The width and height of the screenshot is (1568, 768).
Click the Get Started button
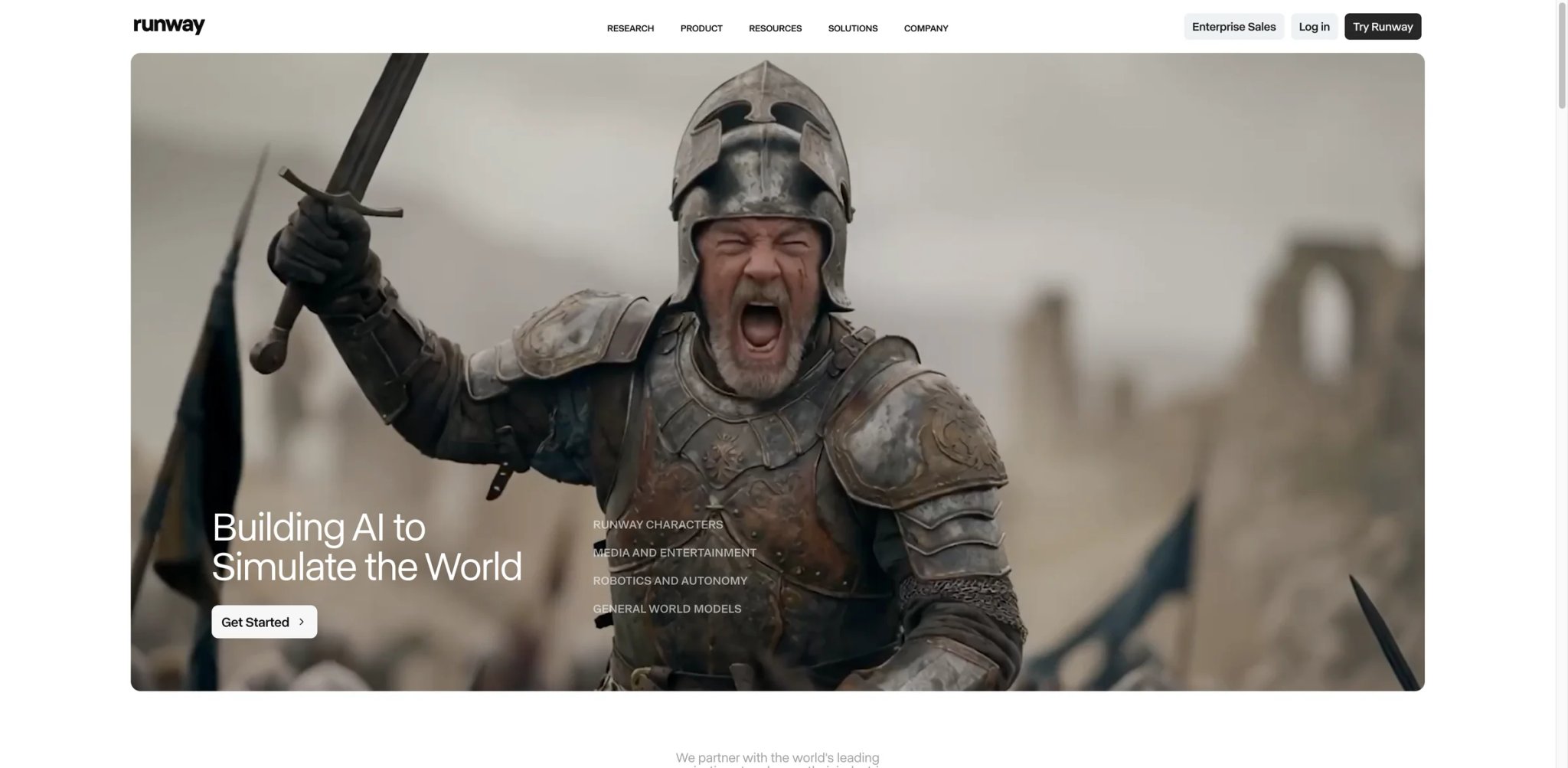264,622
